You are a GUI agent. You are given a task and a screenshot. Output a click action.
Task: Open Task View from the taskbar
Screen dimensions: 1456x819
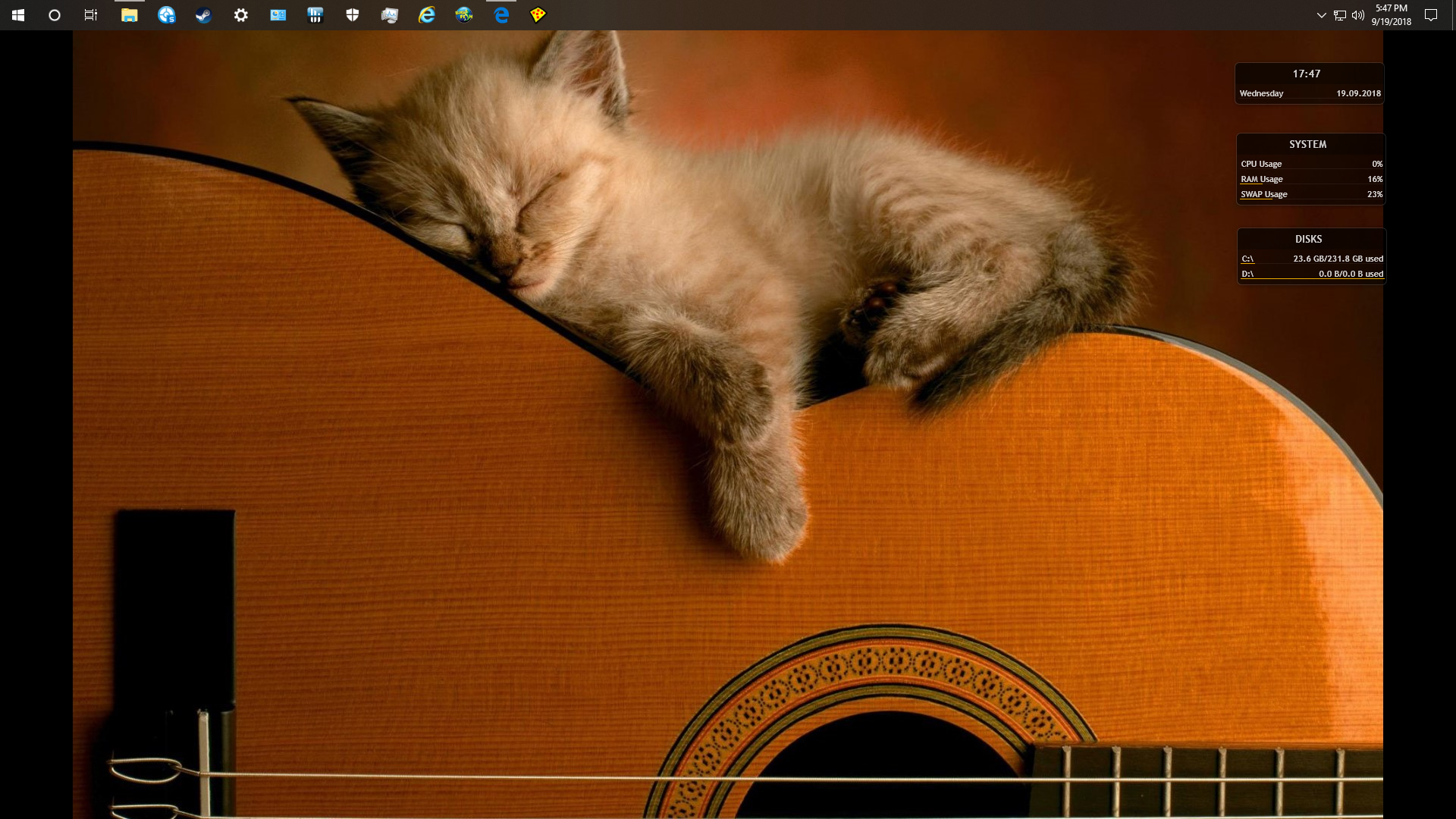coord(91,15)
